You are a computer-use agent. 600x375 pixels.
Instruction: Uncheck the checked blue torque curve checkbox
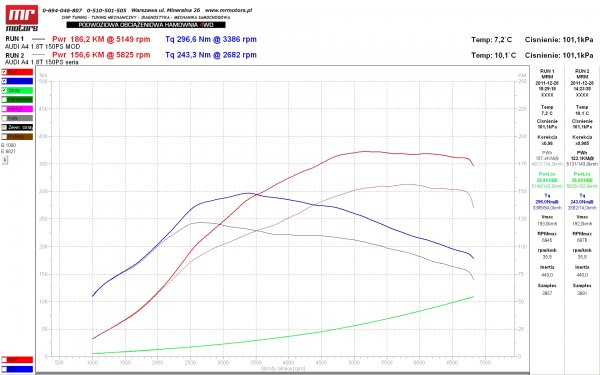(x=4, y=81)
